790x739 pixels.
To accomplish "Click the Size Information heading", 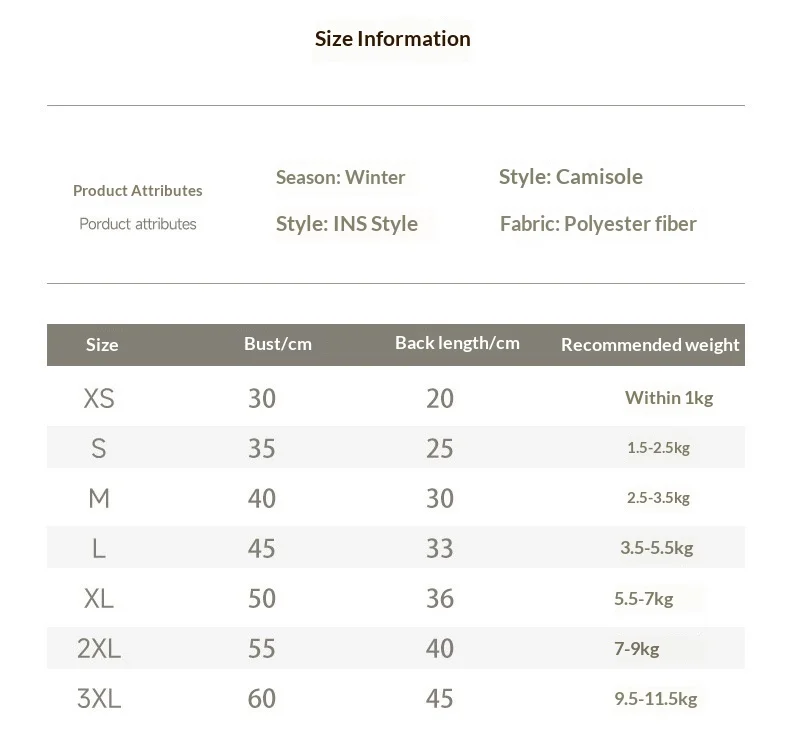I will (392, 39).
